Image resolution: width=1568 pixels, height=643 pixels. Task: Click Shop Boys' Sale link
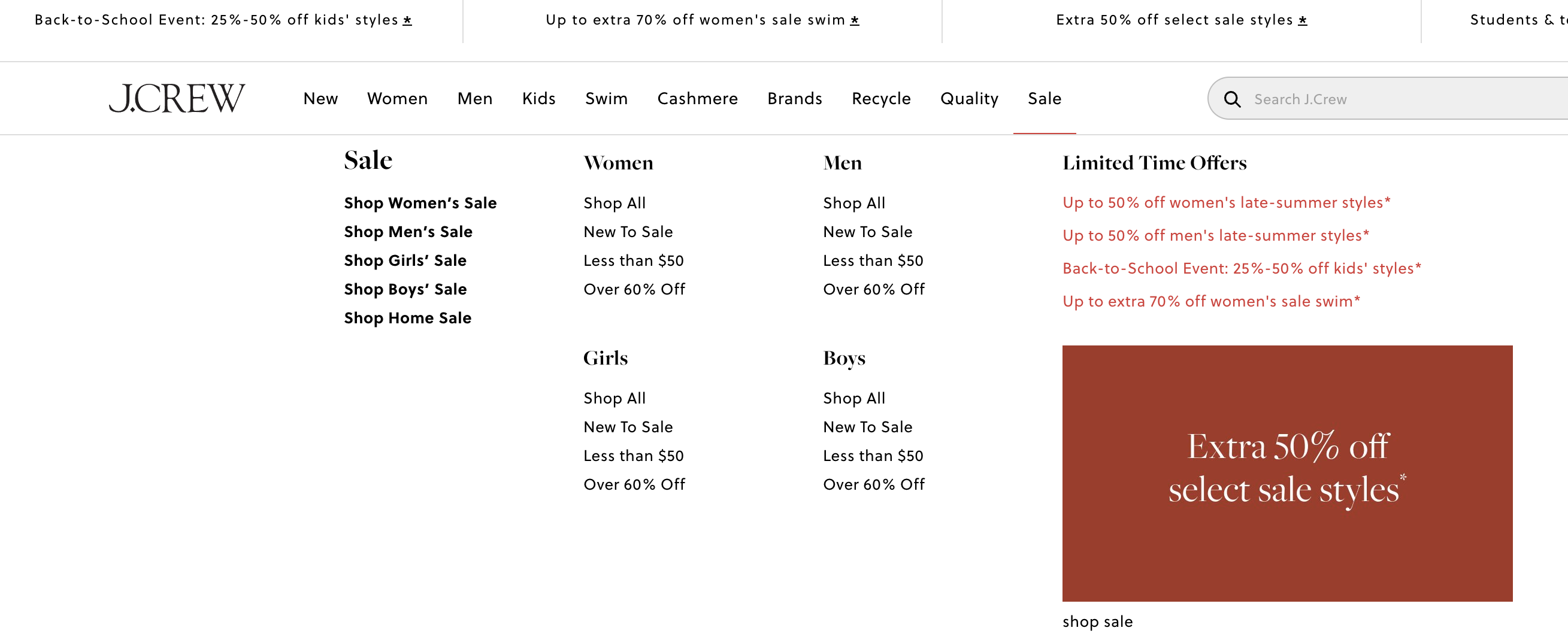pos(405,290)
